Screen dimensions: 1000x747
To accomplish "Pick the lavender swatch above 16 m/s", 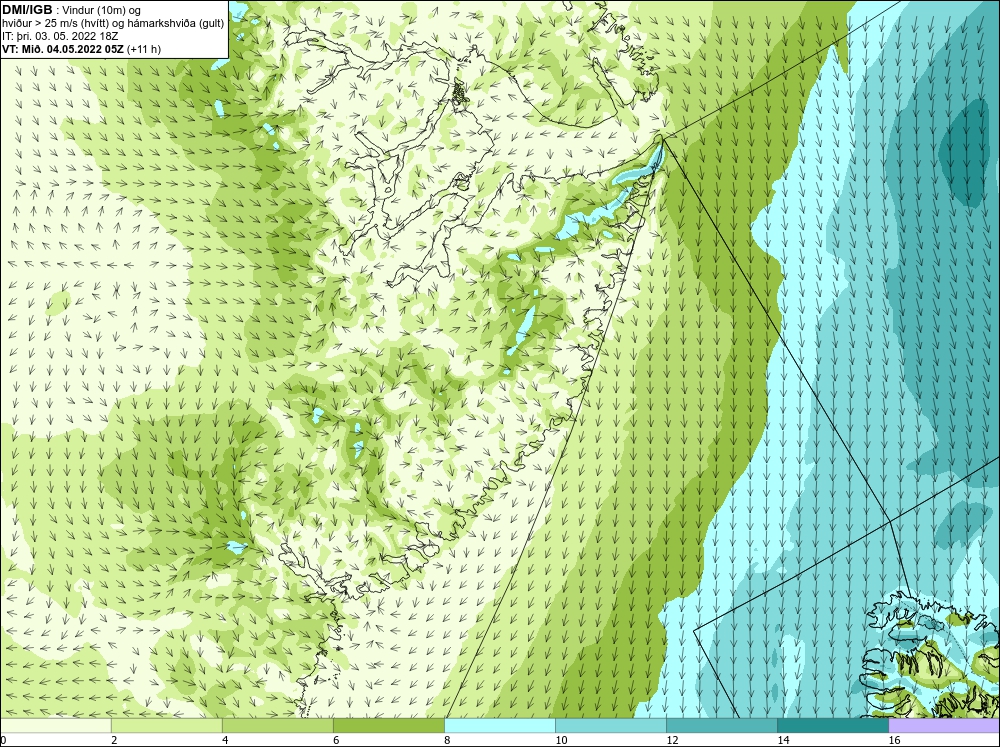I will coord(944,725).
